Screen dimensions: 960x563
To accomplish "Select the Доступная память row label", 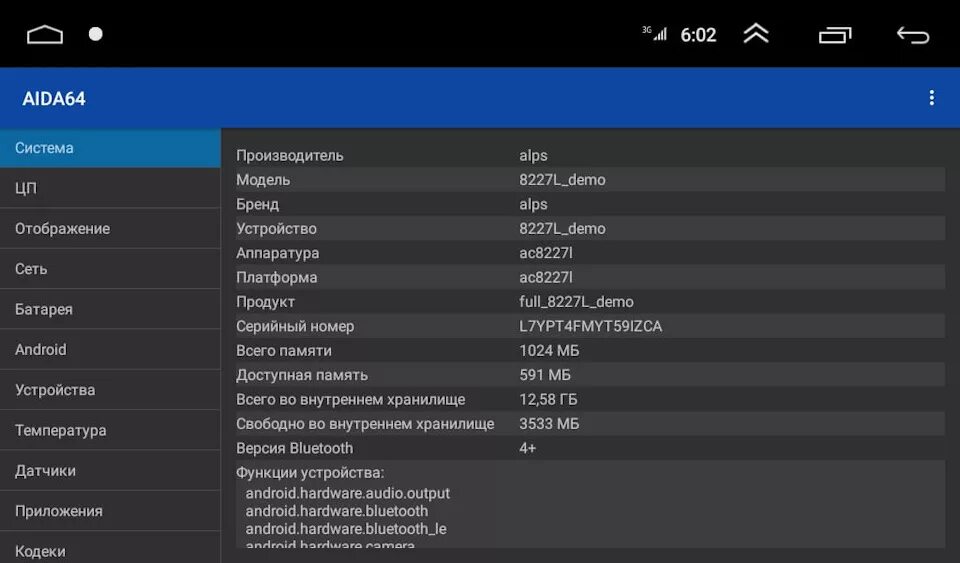I will click(x=302, y=375).
